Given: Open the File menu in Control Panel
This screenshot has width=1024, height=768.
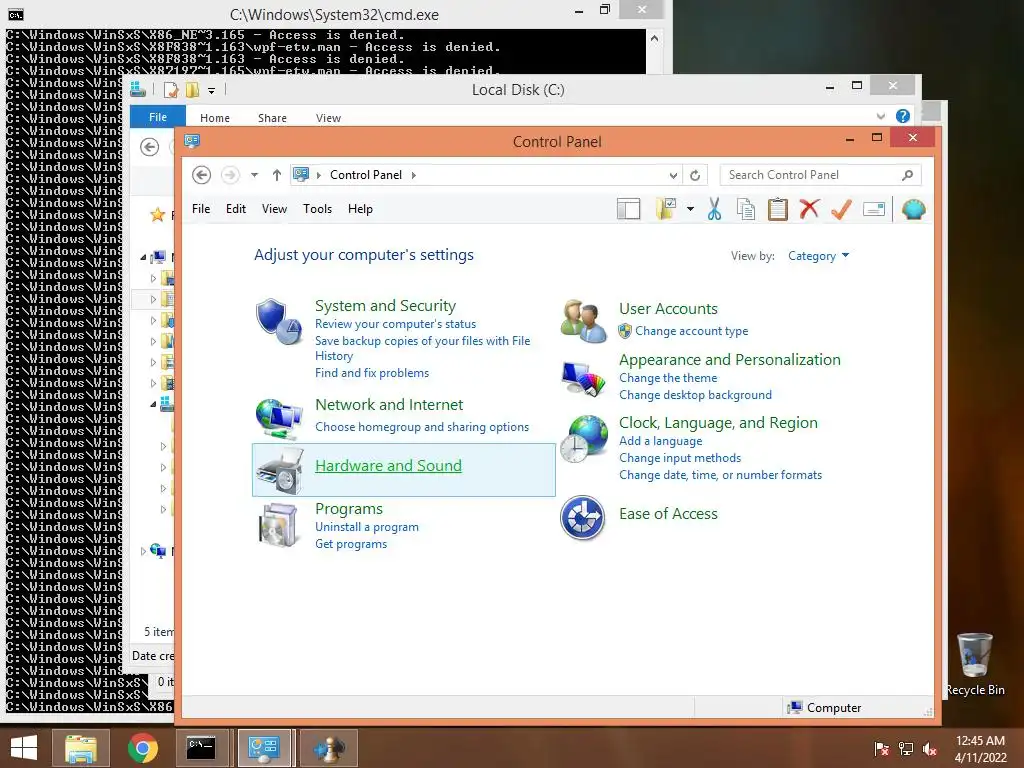Looking at the screenshot, I should pyautogui.click(x=201, y=209).
